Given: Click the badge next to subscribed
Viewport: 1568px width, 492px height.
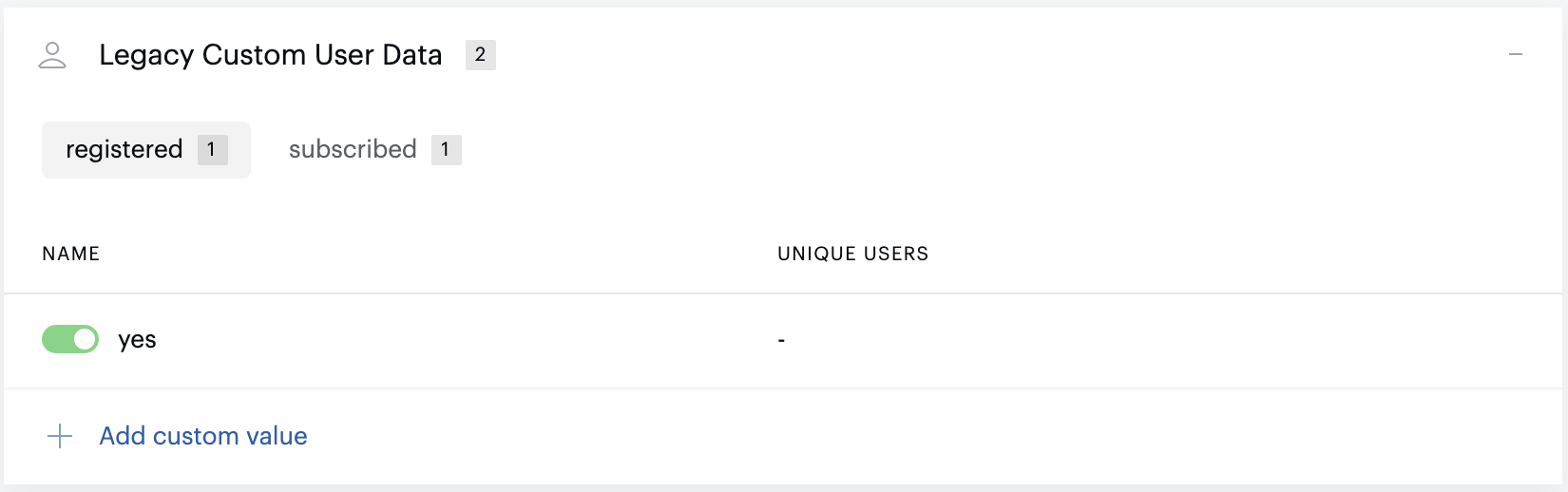Looking at the screenshot, I should [x=446, y=150].
